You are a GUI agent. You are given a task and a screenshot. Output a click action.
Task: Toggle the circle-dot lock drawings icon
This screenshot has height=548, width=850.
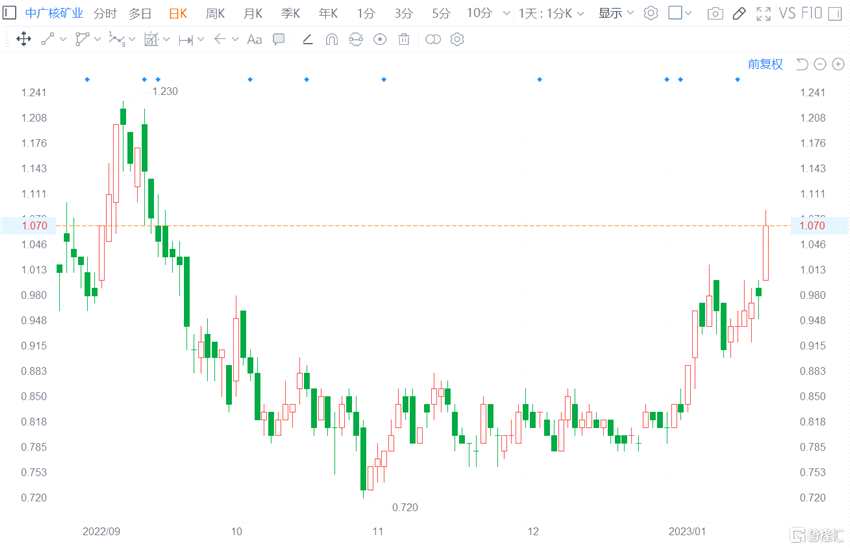[x=380, y=39]
